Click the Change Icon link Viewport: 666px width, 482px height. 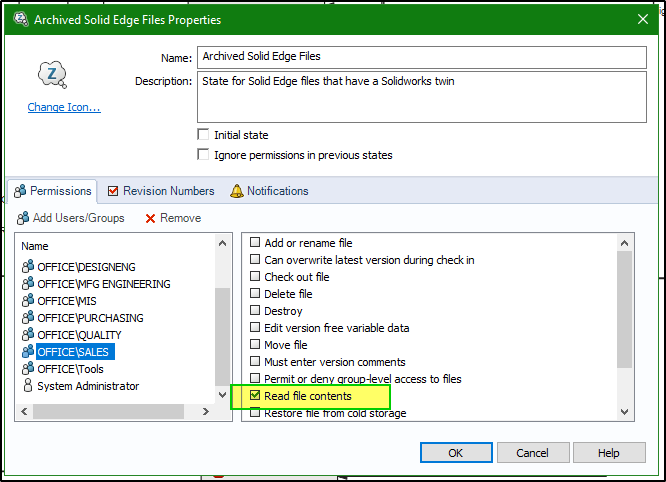[64, 107]
